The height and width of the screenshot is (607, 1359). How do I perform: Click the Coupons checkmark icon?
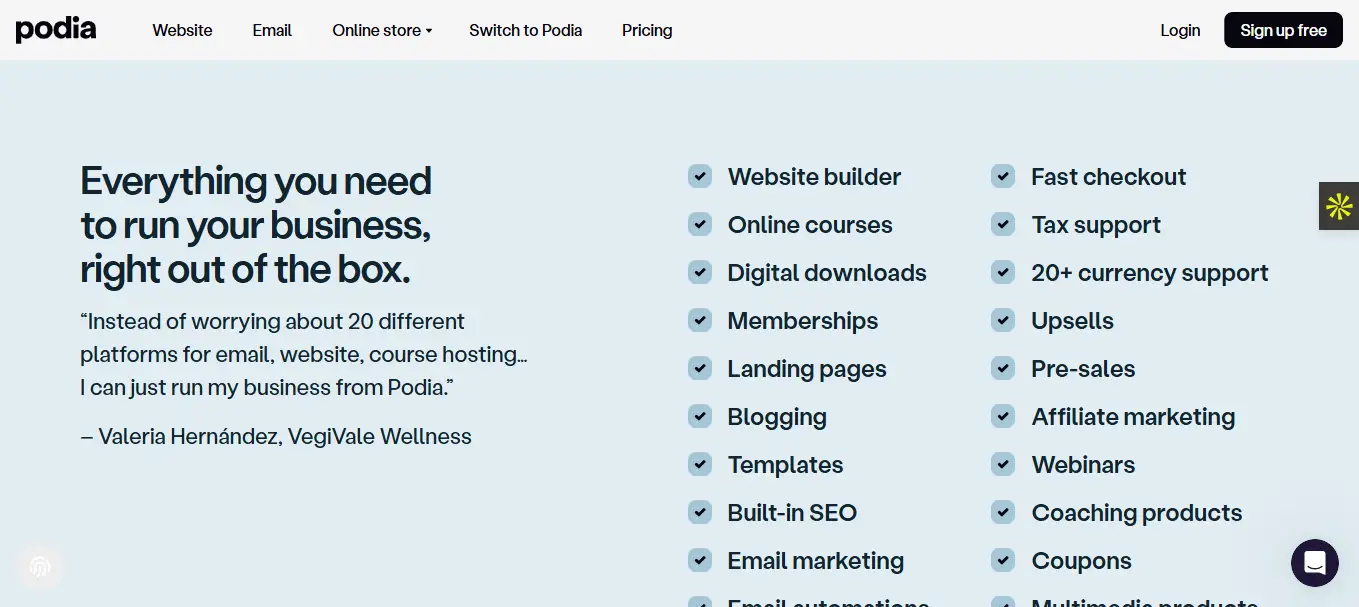coord(1003,561)
